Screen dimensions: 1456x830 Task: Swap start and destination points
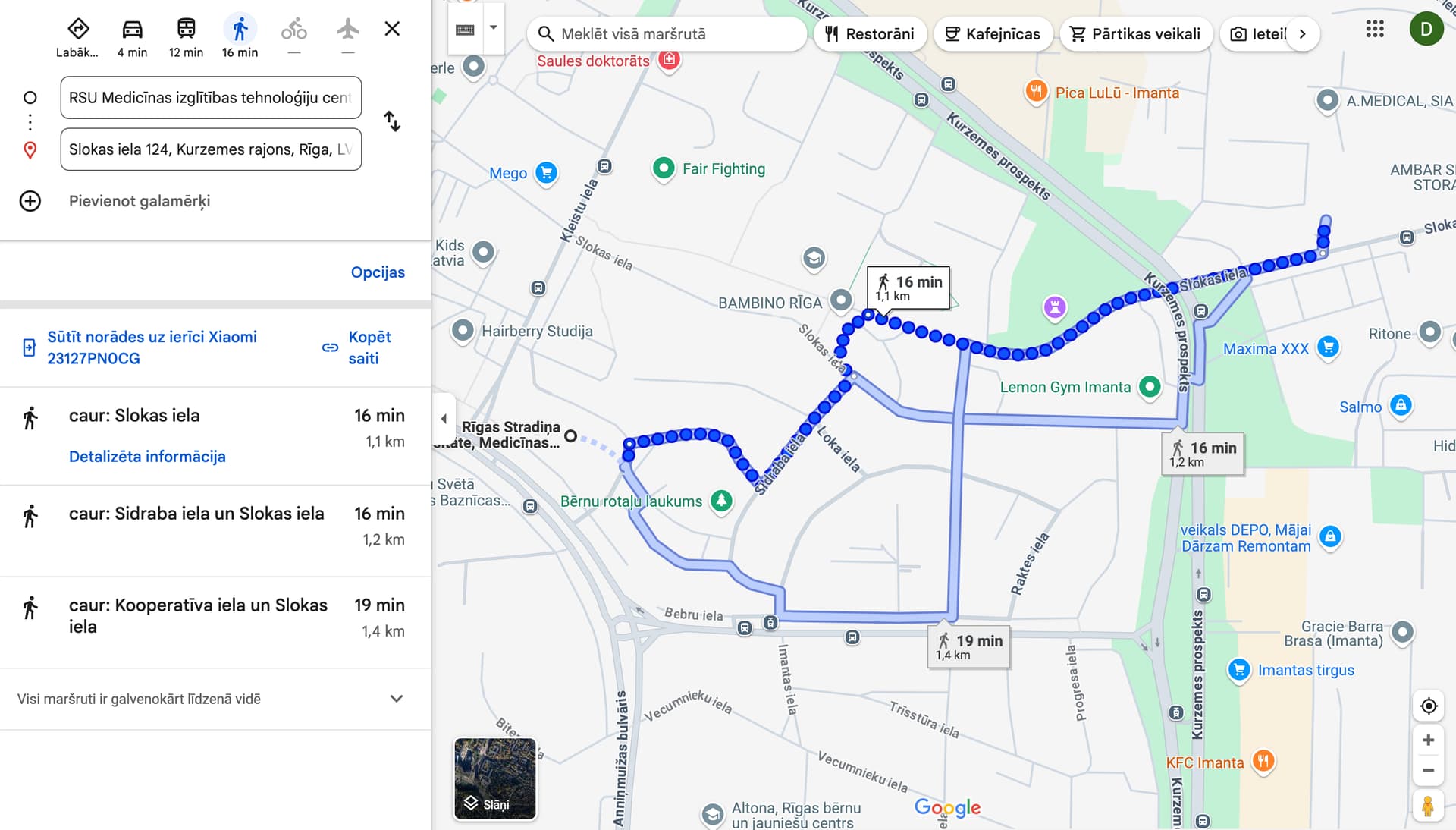click(x=392, y=121)
